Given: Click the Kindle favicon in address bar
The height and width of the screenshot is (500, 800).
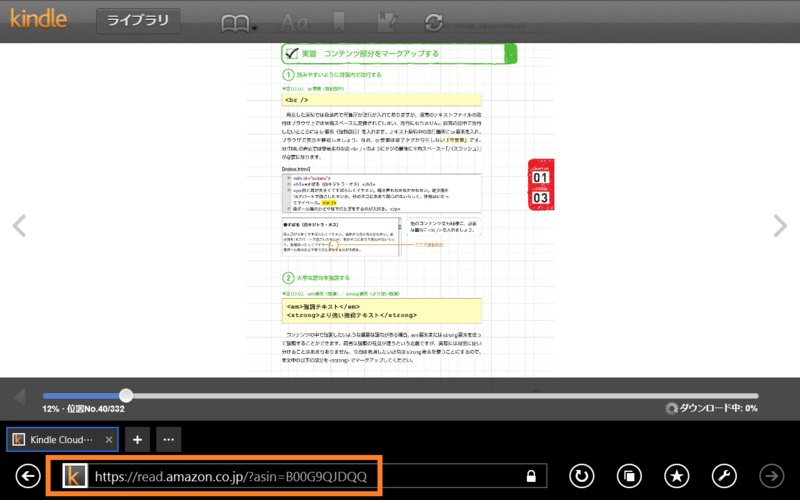Looking at the screenshot, I should tap(75, 476).
